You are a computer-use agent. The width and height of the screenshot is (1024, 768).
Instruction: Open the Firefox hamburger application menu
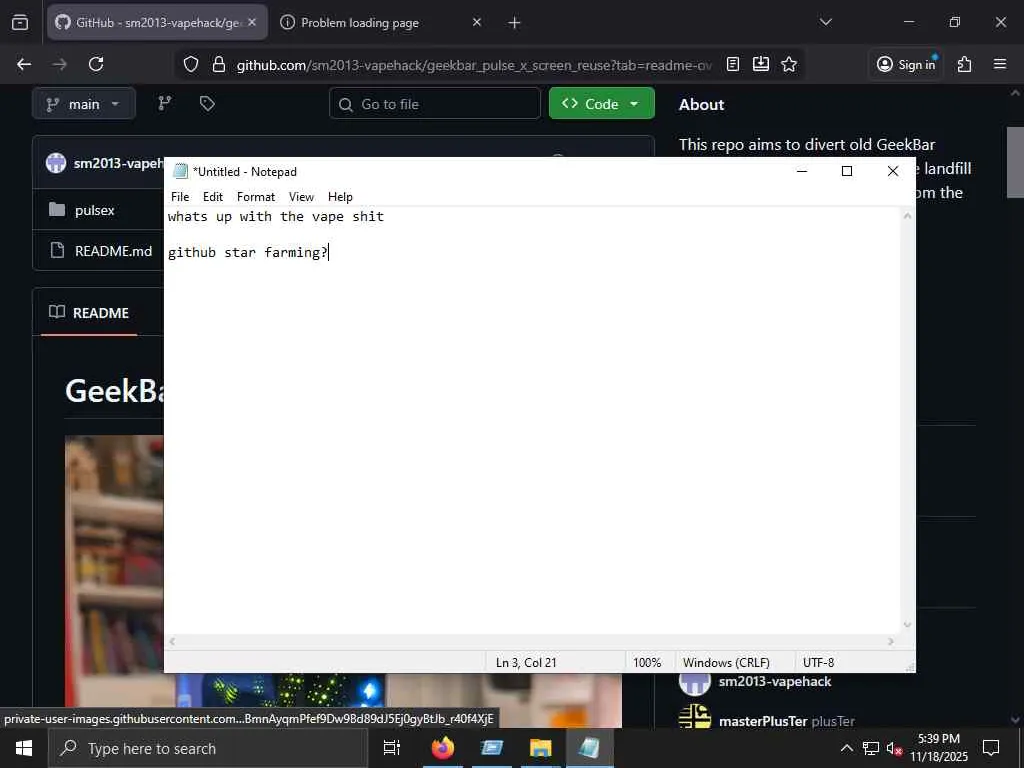[x=1000, y=64]
